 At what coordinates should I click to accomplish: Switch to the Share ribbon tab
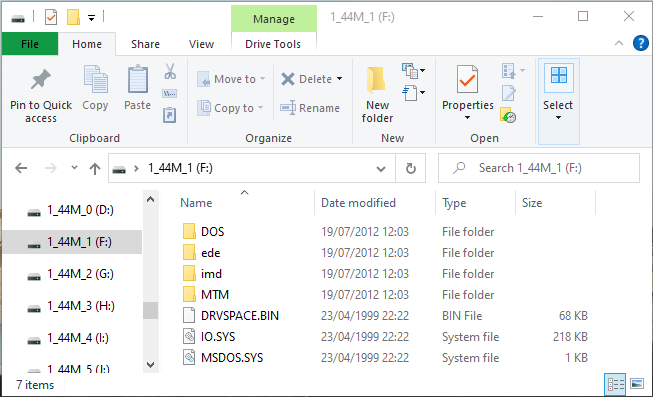(145, 44)
